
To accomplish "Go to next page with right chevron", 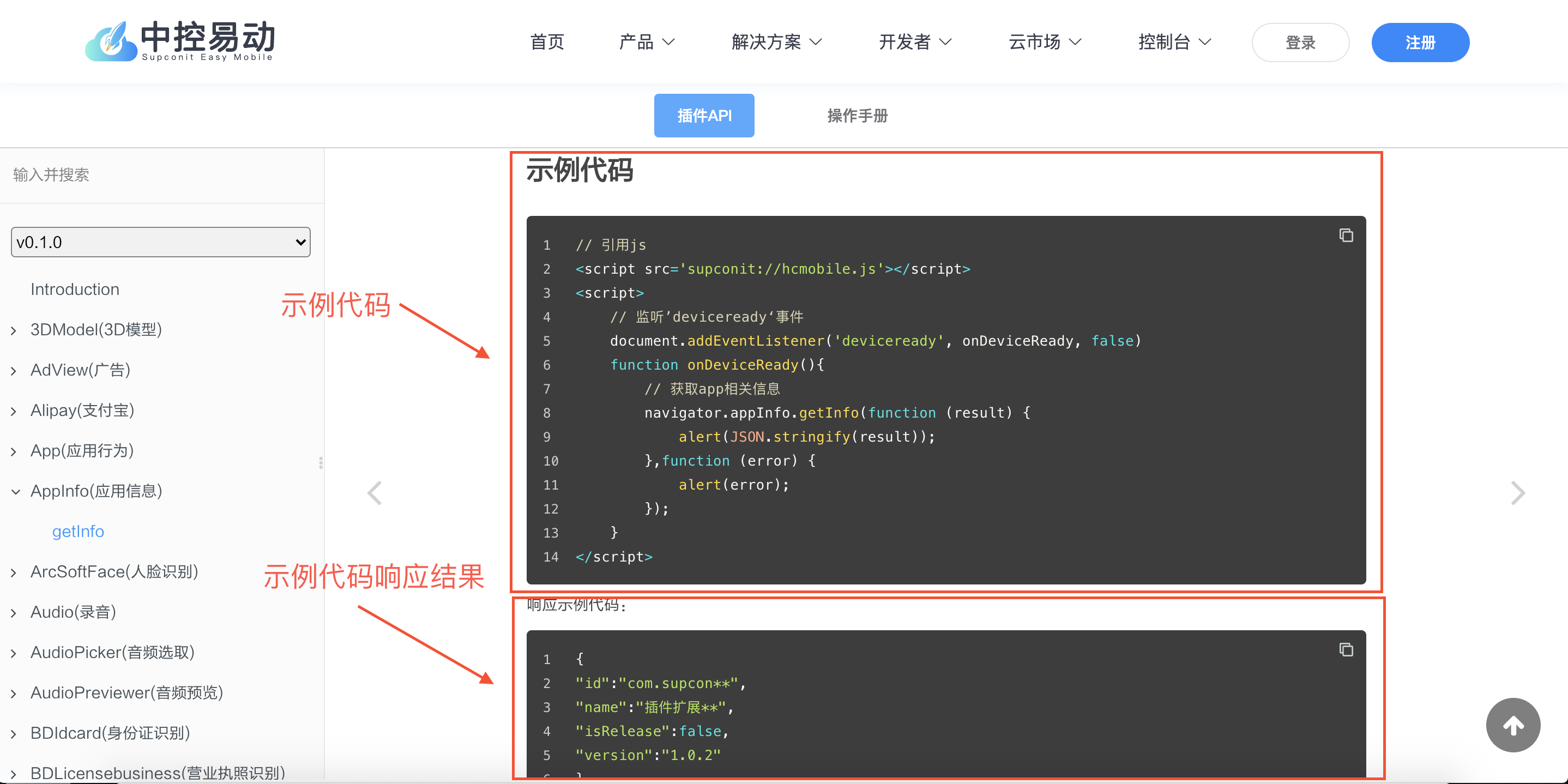I will 1517,492.
